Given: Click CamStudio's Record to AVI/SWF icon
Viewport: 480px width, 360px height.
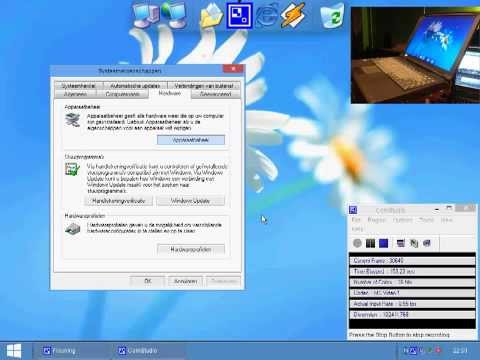Looking at the screenshot, I should click(x=414, y=243).
